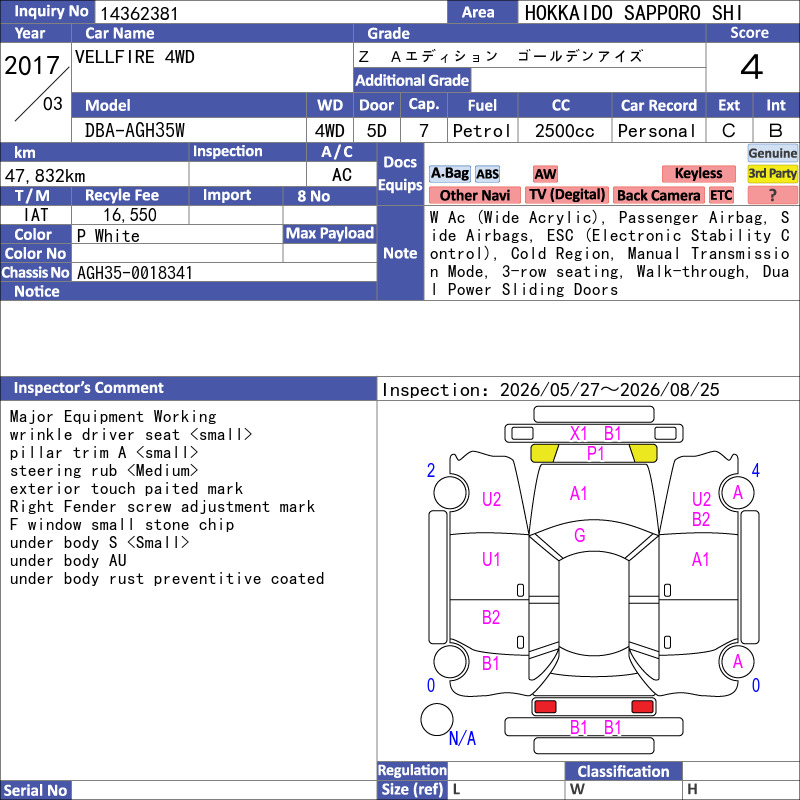This screenshot has width=800, height=800.
Task: Click the red left taillight on diagram
Action: tap(545, 707)
